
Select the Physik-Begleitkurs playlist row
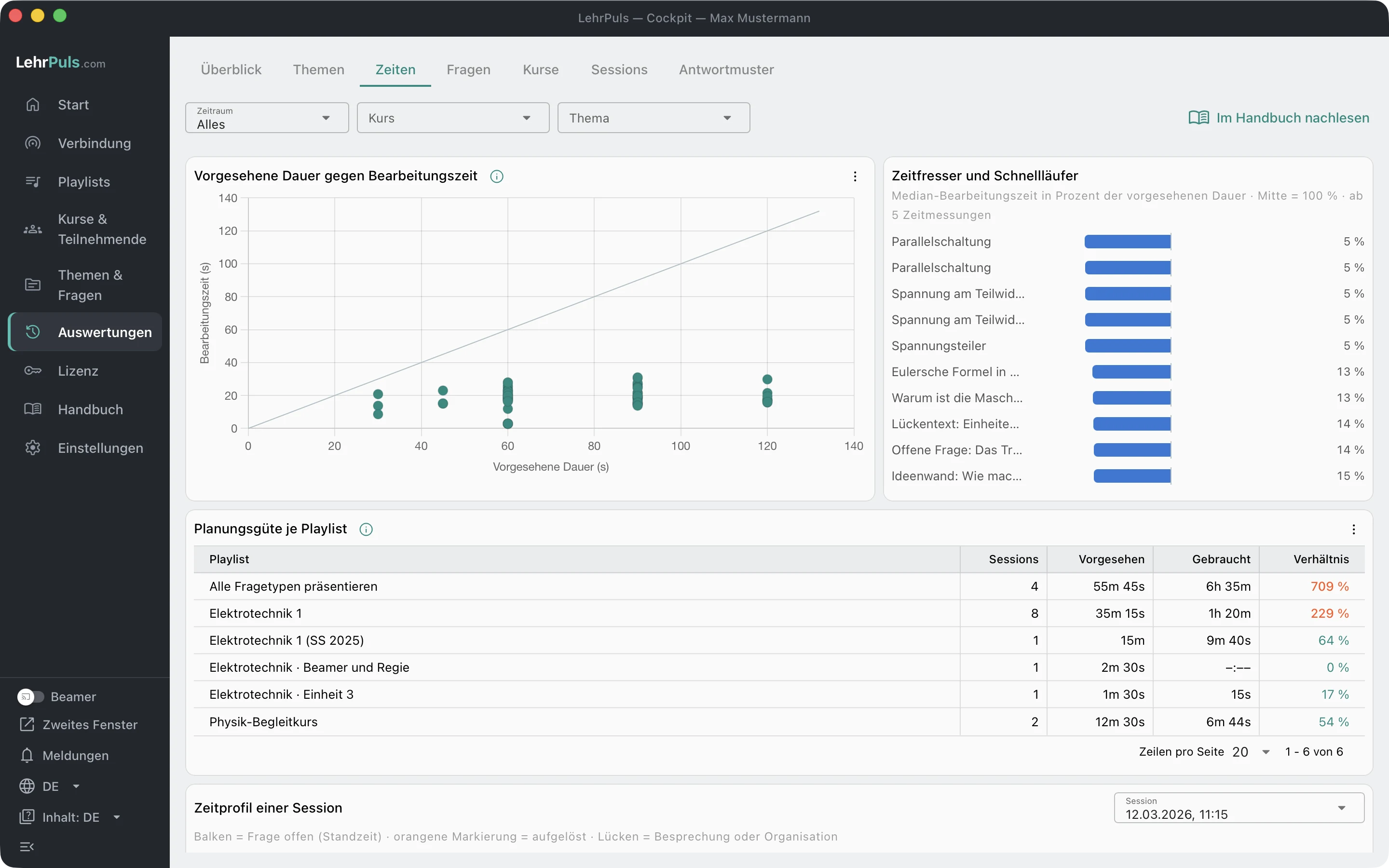pos(779,721)
